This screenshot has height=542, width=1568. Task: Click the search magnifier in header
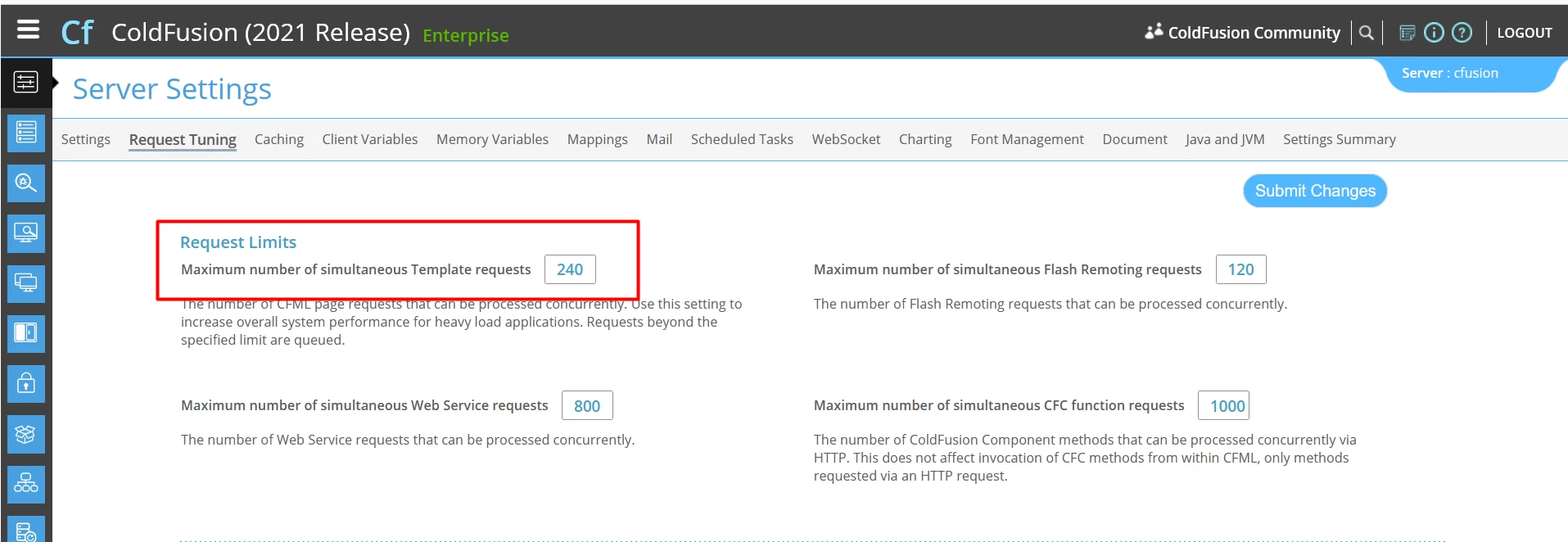(1366, 33)
